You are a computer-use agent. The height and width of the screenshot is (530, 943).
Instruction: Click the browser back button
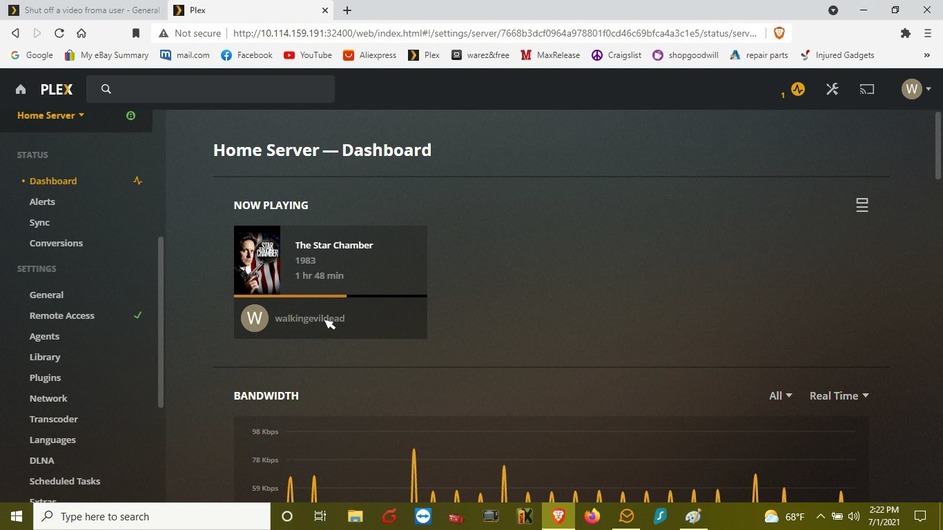pyautogui.click(x=16, y=33)
